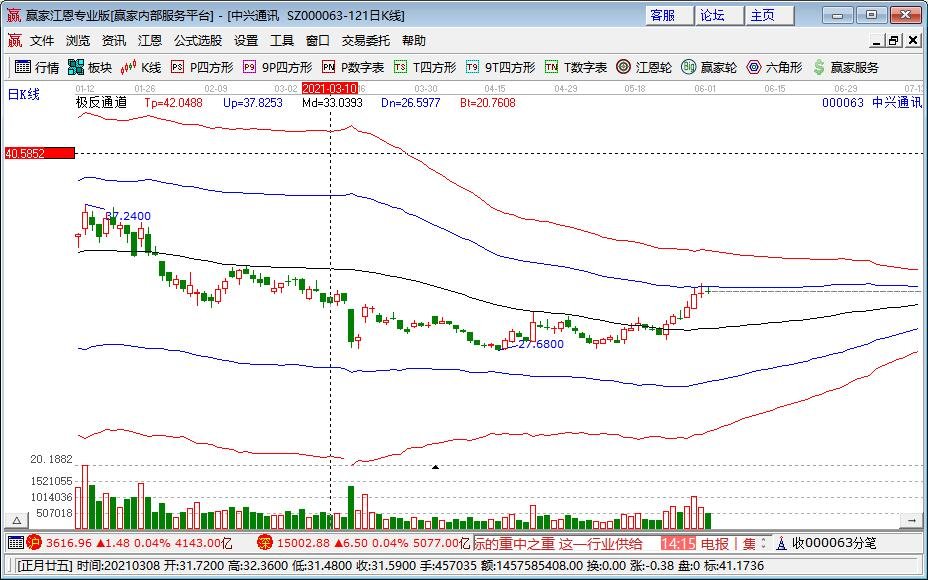Click the 主页 homepage button

(x=762, y=15)
